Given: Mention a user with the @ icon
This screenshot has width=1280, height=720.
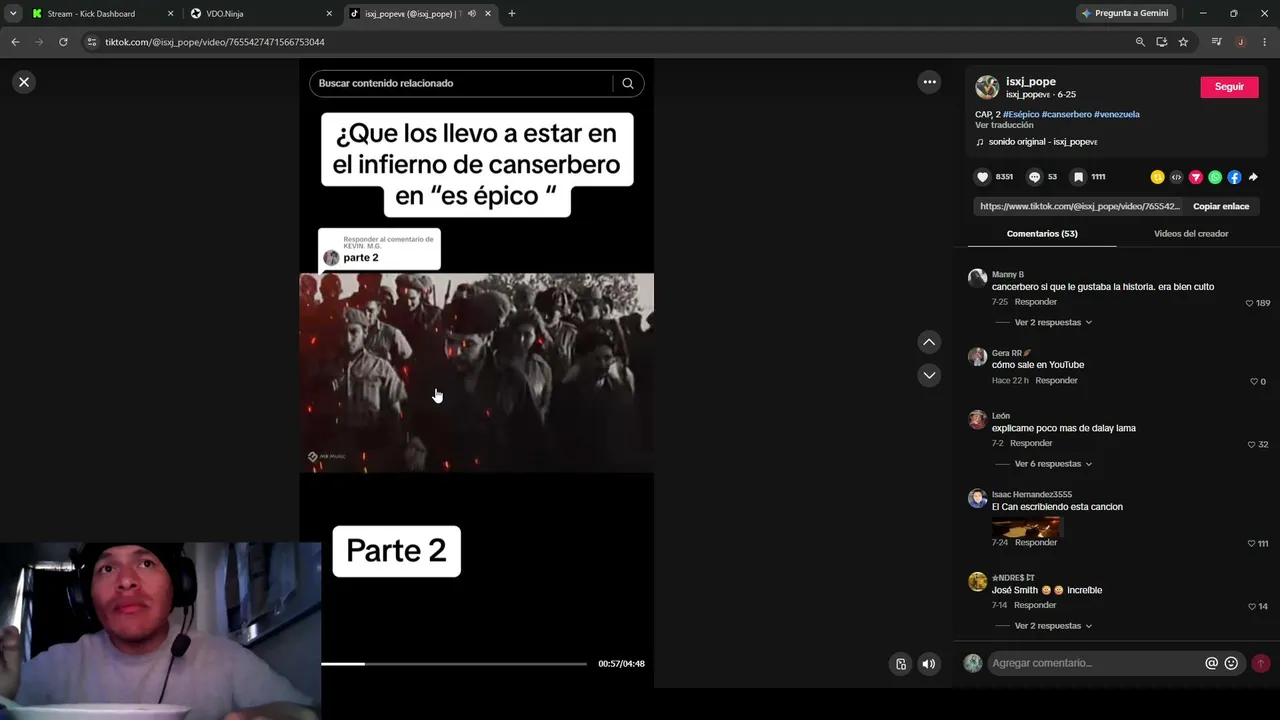Looking at the screenshot, I should click(1211, 663).
